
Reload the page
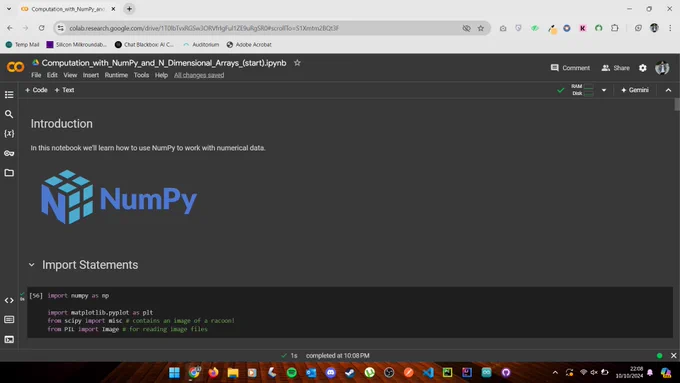[x=42, y=28]
